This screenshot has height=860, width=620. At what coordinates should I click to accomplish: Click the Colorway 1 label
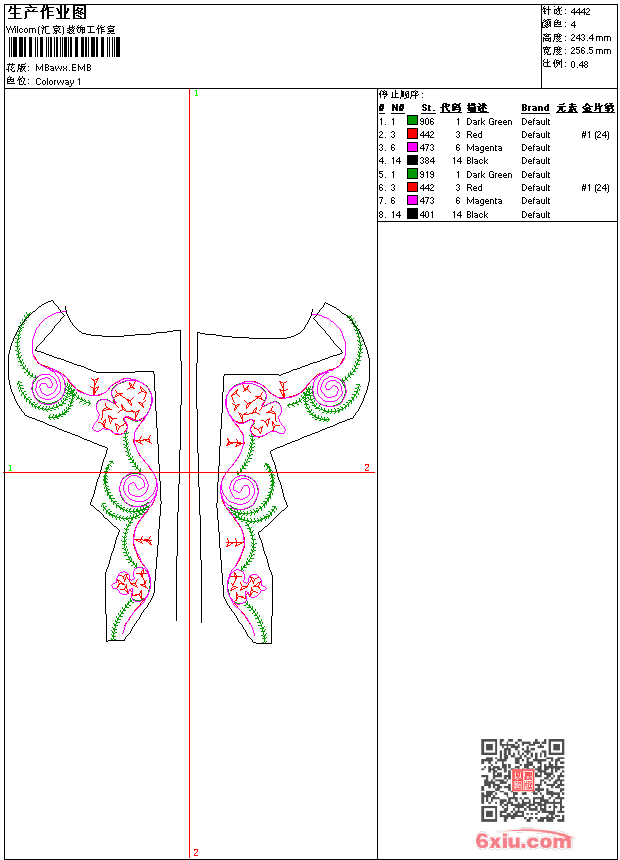[x=58, y=81]
